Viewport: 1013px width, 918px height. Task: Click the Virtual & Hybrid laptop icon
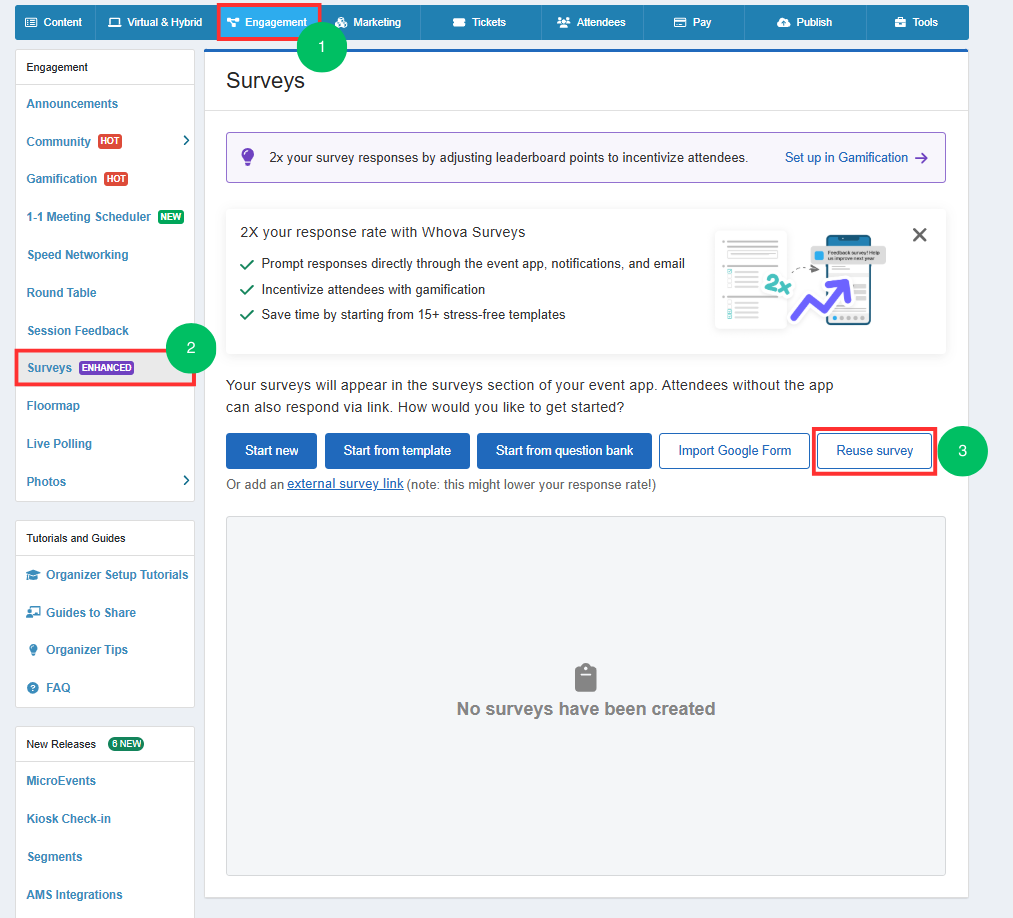114,22
